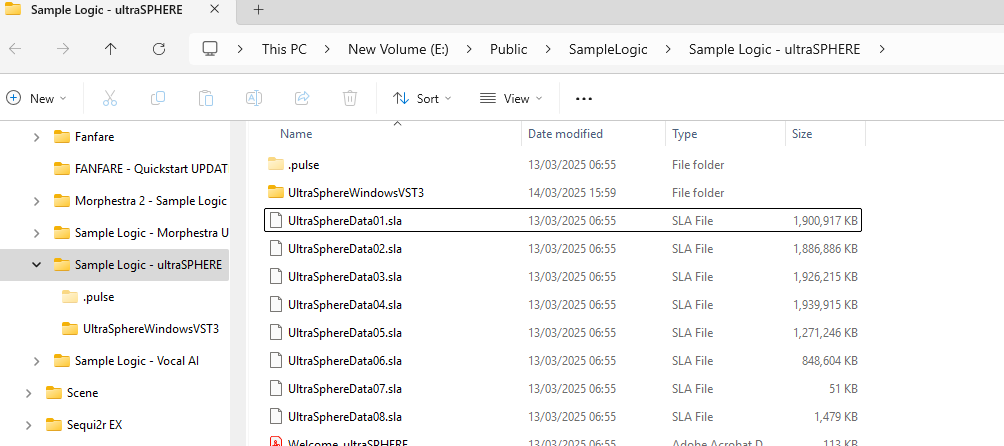Refresh the current folder view
Viewport: 1004px width, 446px height.
pos(159,49)
